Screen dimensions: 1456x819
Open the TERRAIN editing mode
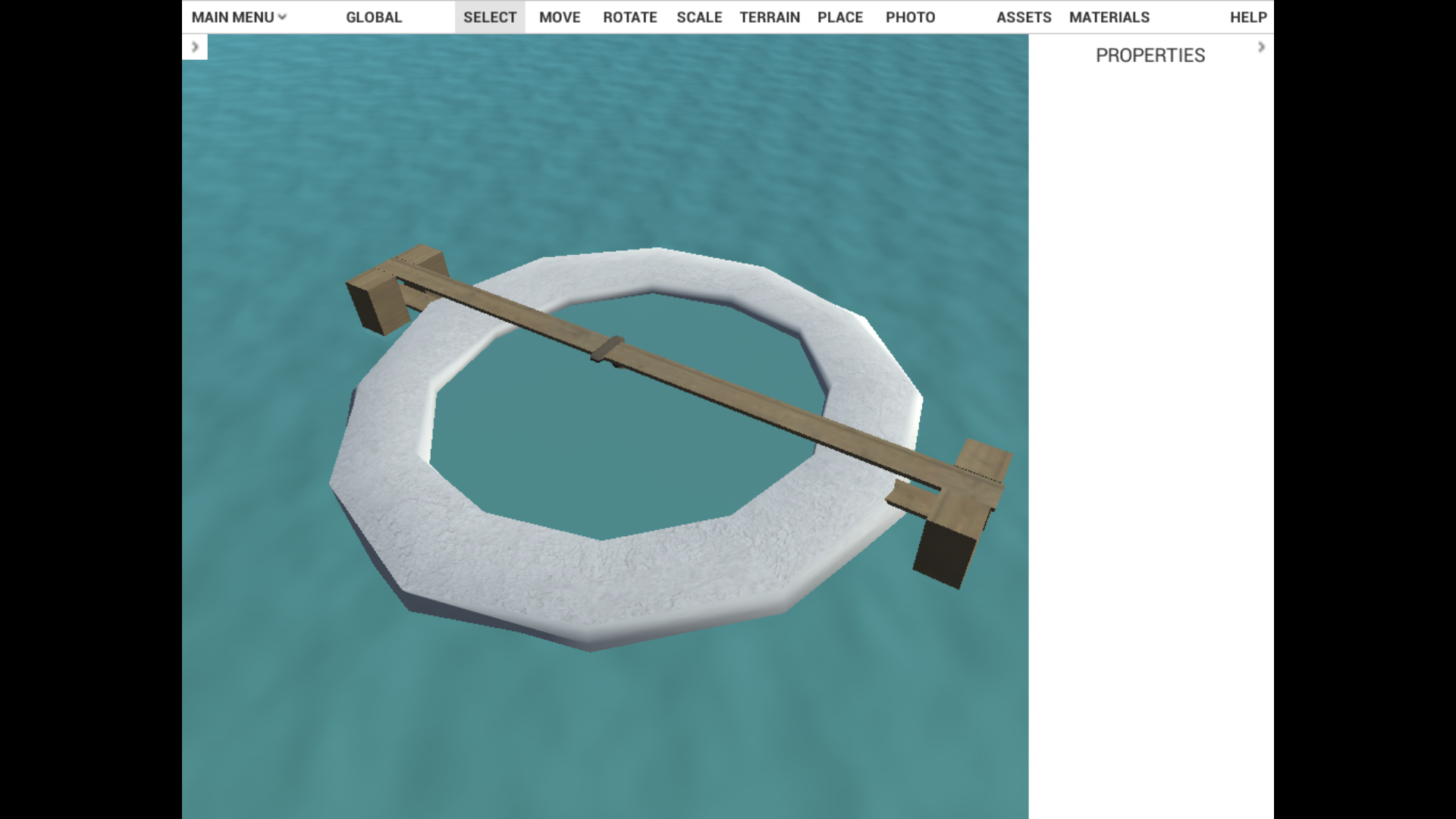770,17
